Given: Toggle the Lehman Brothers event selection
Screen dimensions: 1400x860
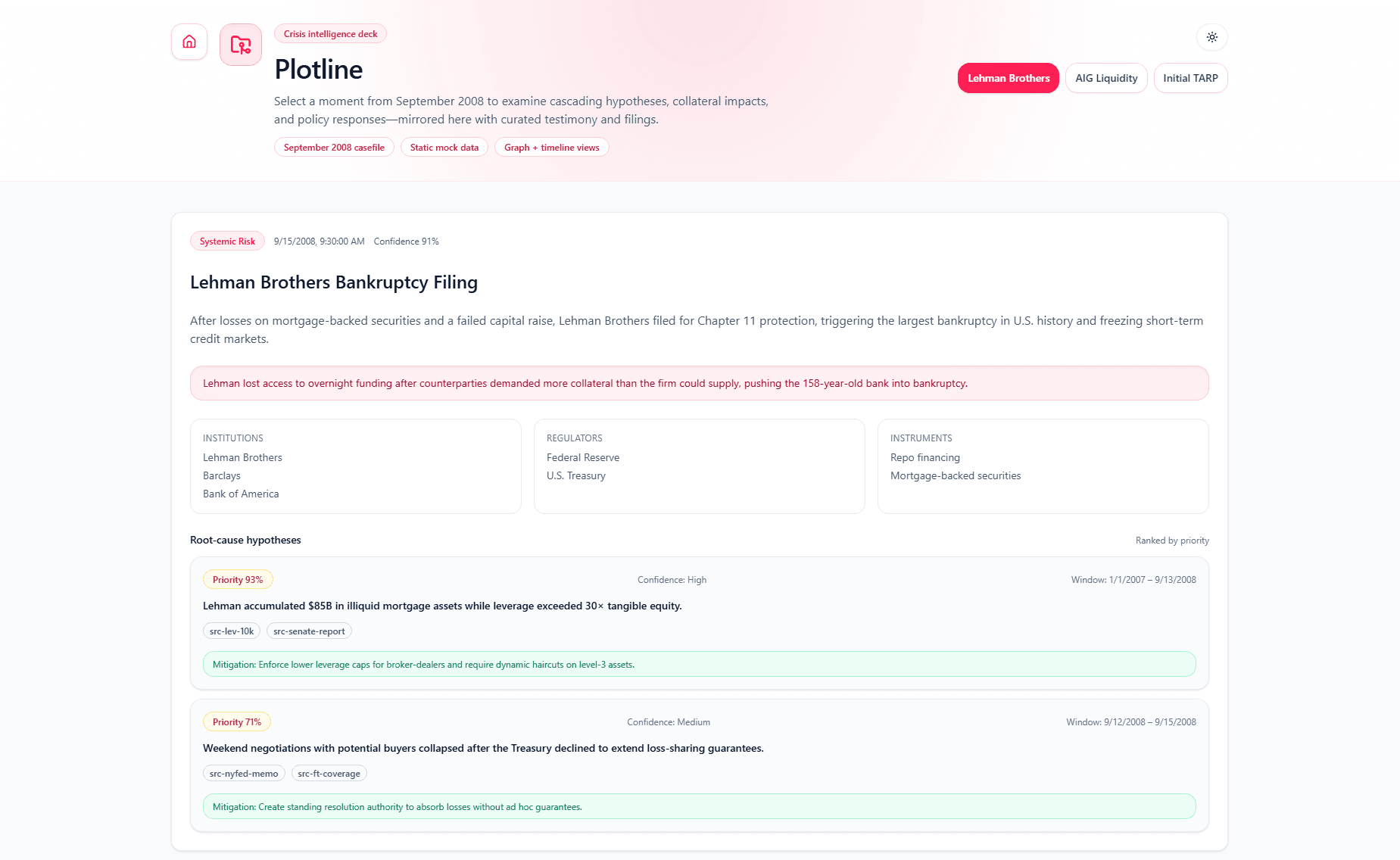Looking at the screenshot, I should pyautogui.click(x=1008, y=78).
